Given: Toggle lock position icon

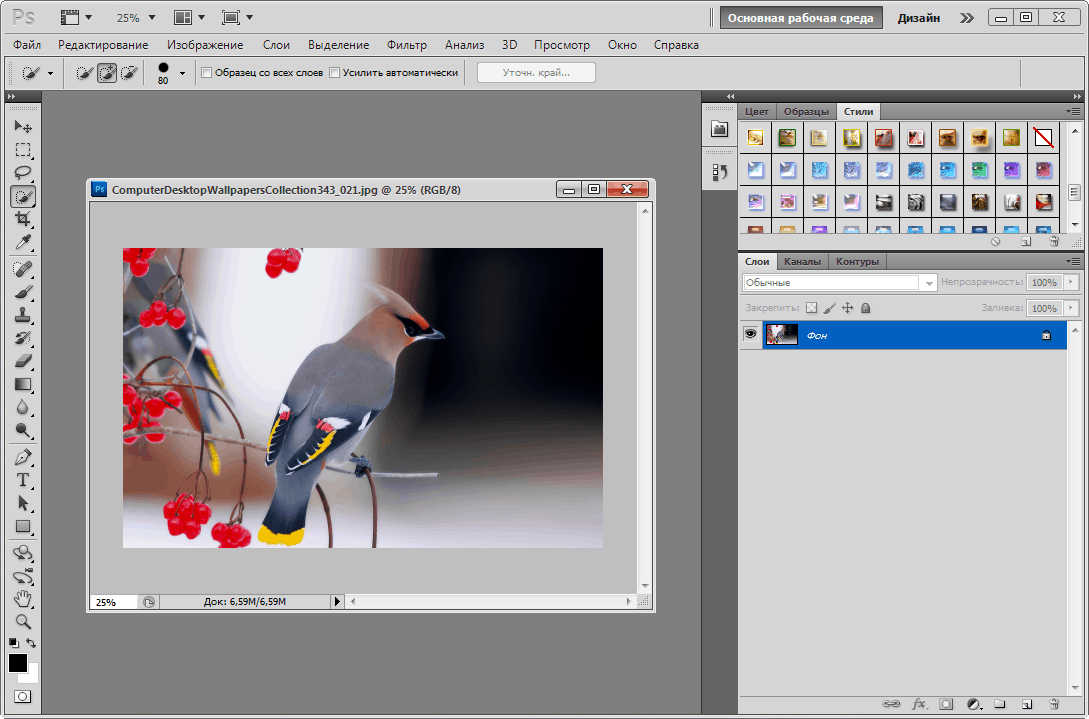Looking at the screenshot, I should [847, 308].
